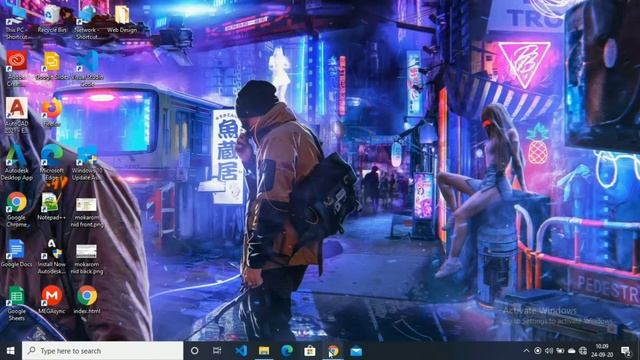Open the Windows Start menu
The image size is (640, 360).
[11, 351]
